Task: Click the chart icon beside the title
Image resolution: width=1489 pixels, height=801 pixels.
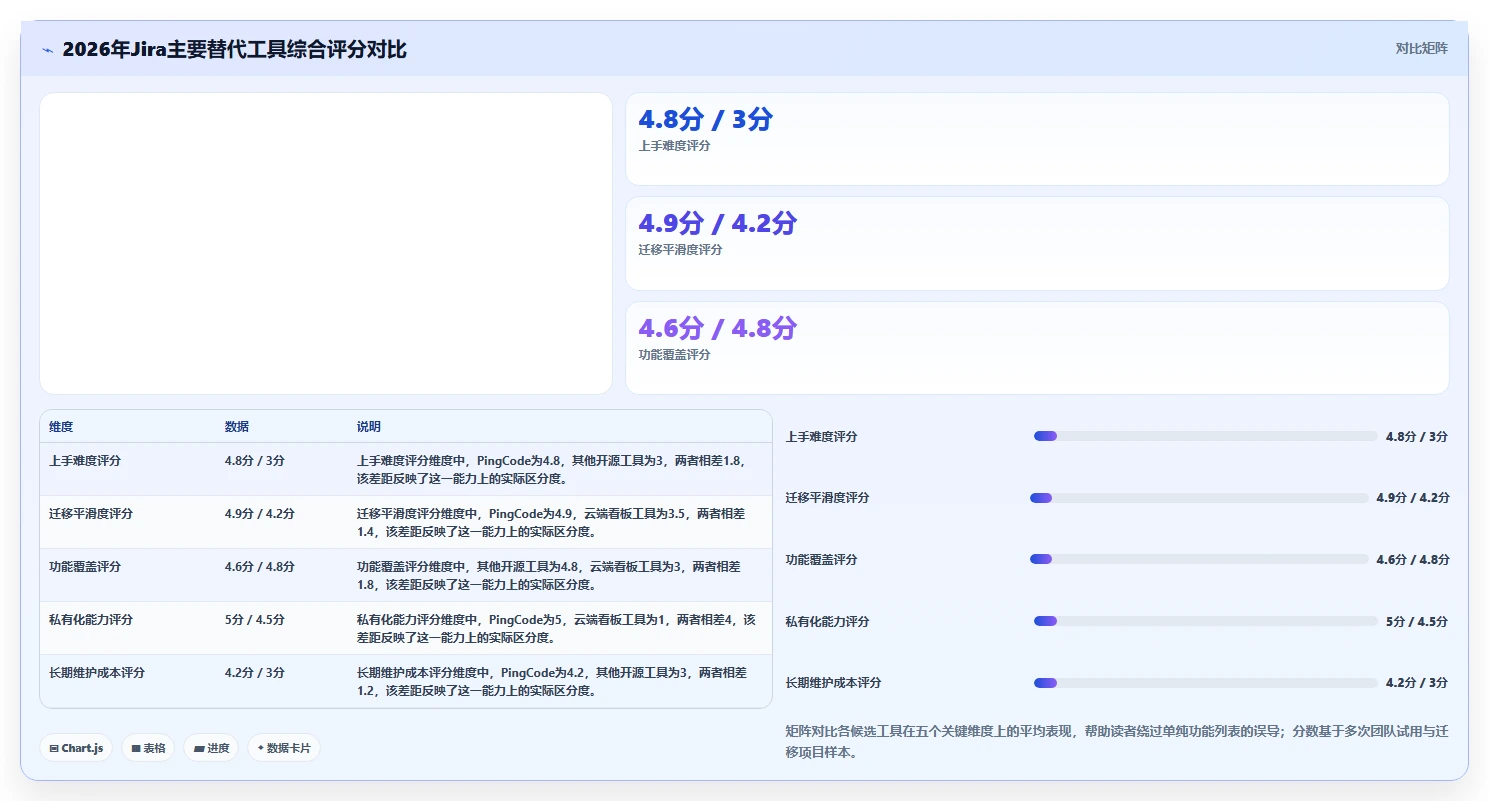Action: [47, 50]
